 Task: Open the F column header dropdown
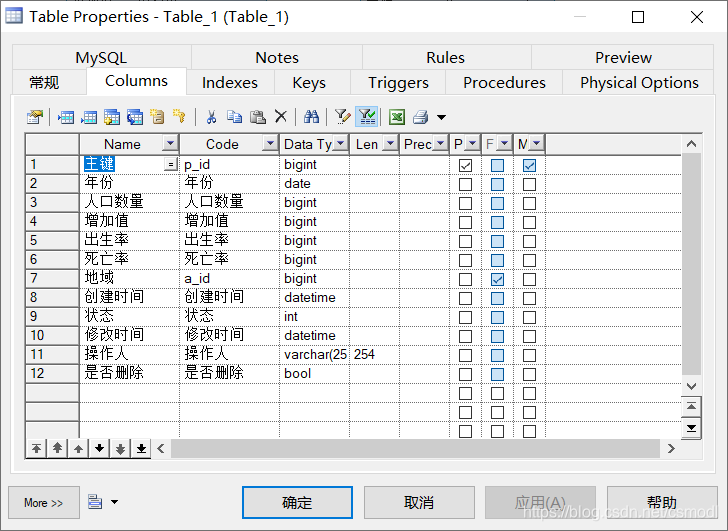pyautogui.click(x=504, y=143)
